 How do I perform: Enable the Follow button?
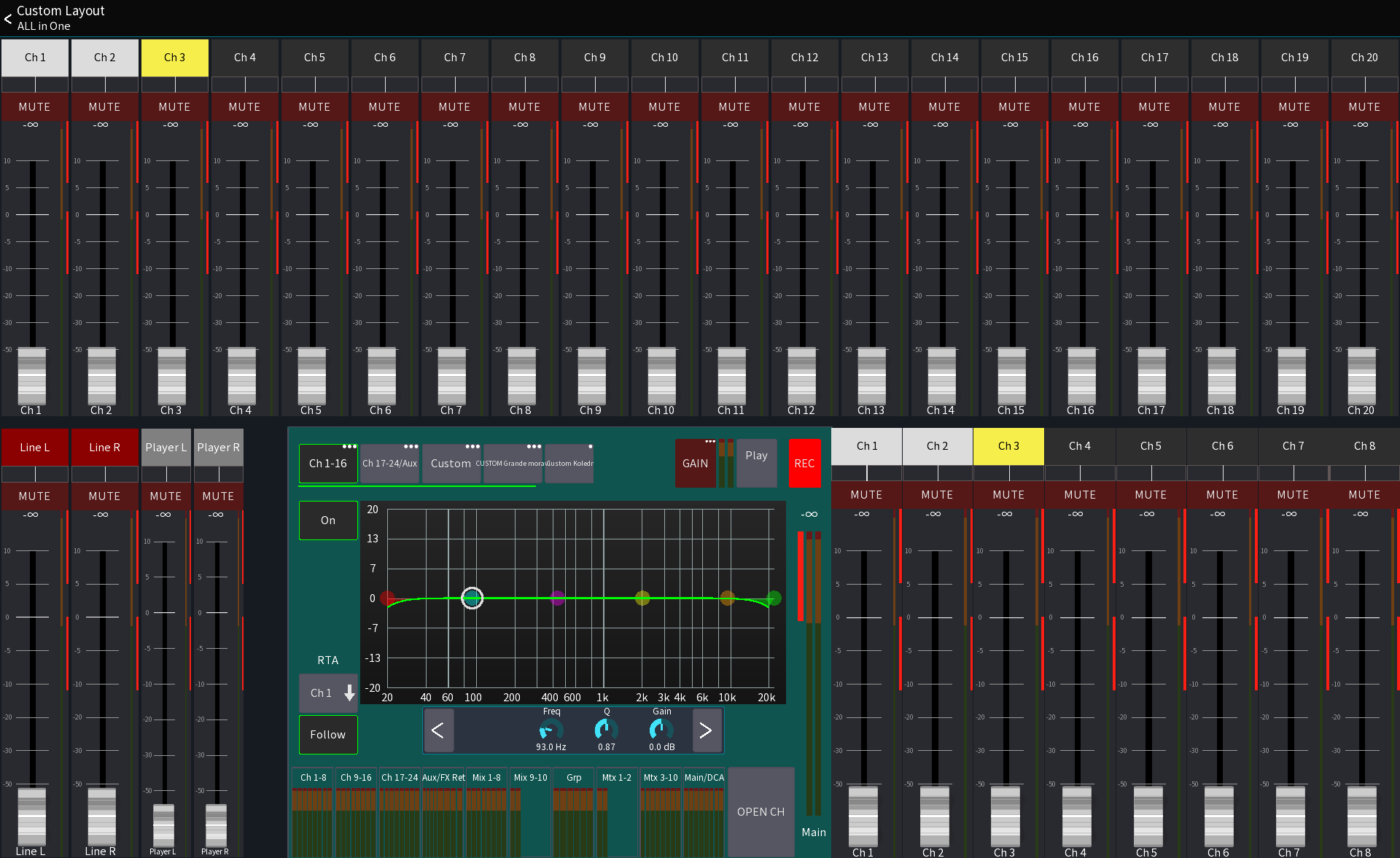(327, 735)
